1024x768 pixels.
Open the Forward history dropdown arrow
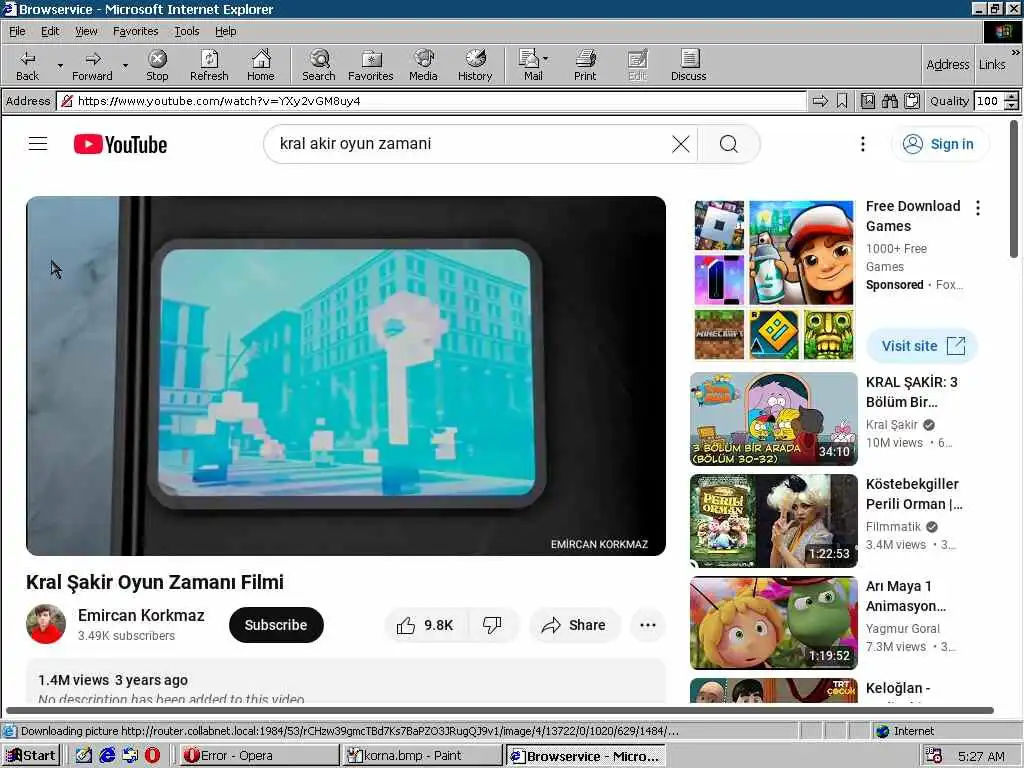point(125,65)
